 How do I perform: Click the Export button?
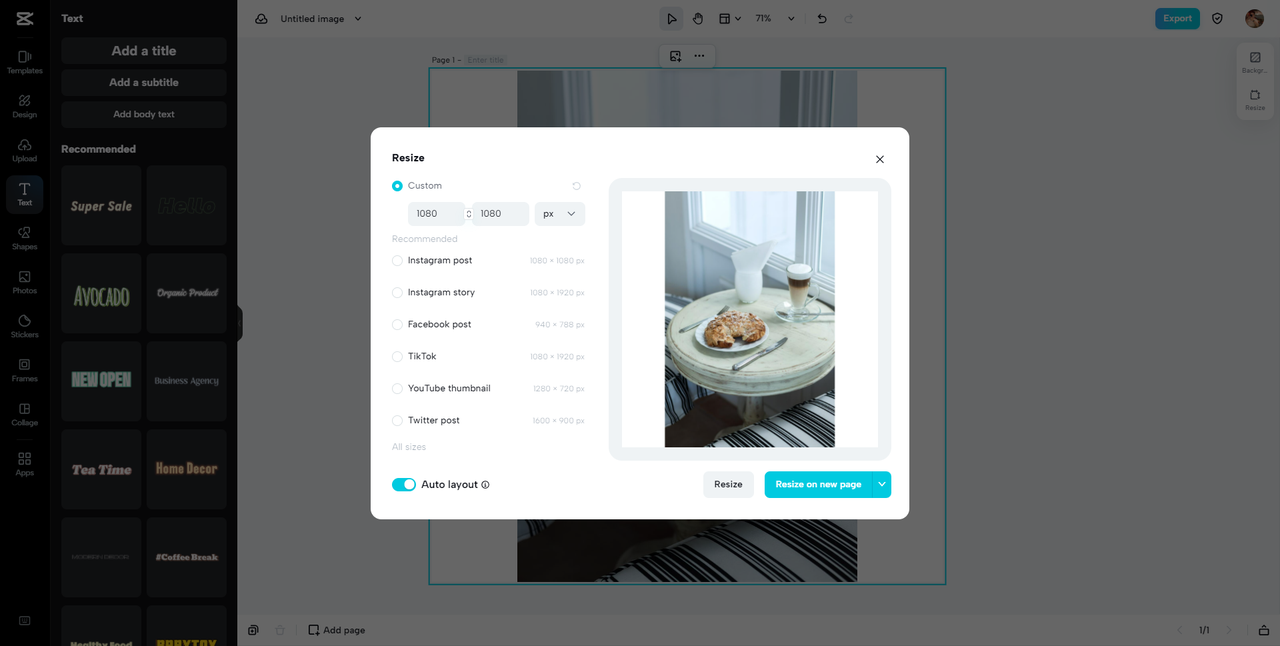1177,18
